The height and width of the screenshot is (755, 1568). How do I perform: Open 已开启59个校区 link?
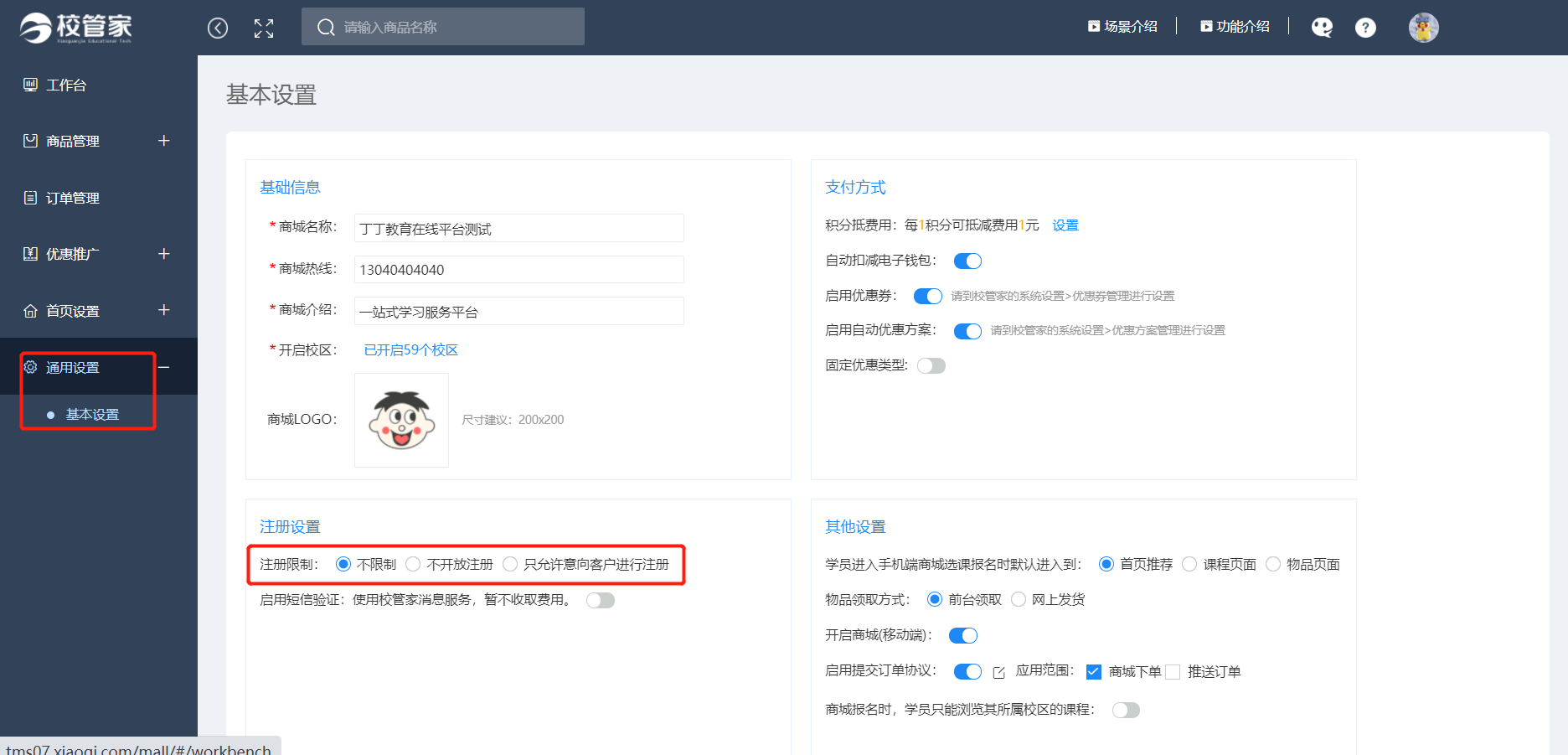tap(410, 350)
